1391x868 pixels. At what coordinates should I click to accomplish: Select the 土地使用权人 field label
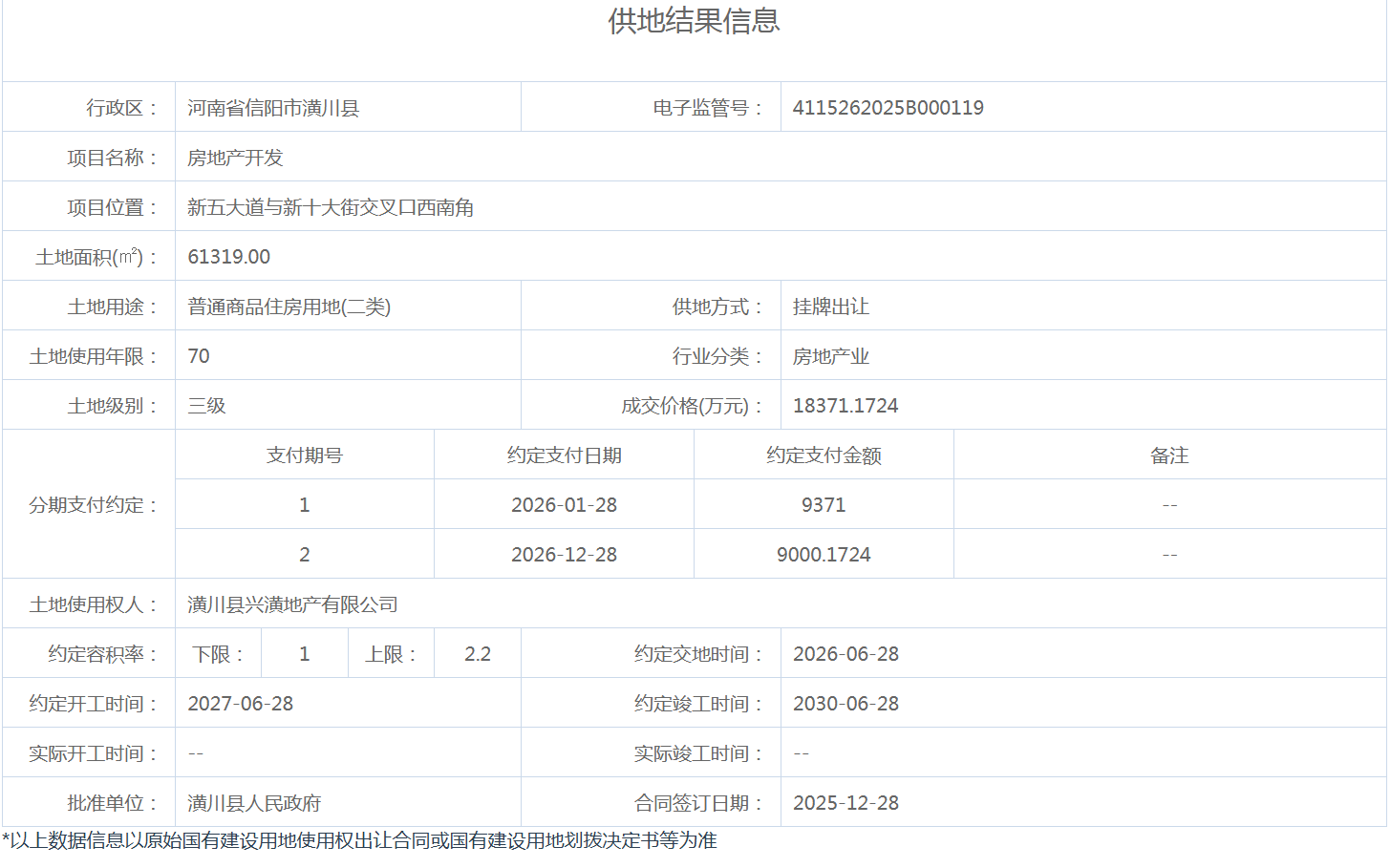(93, 604)
